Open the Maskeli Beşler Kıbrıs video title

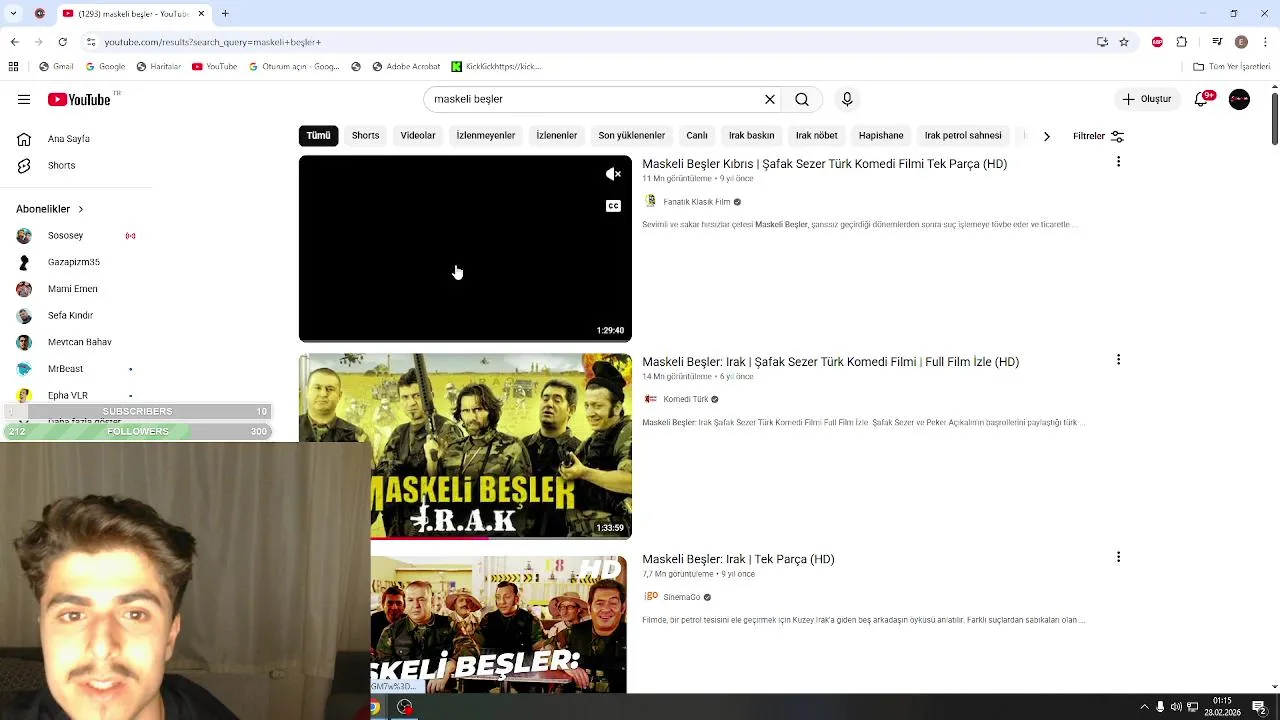coord(824,164)
